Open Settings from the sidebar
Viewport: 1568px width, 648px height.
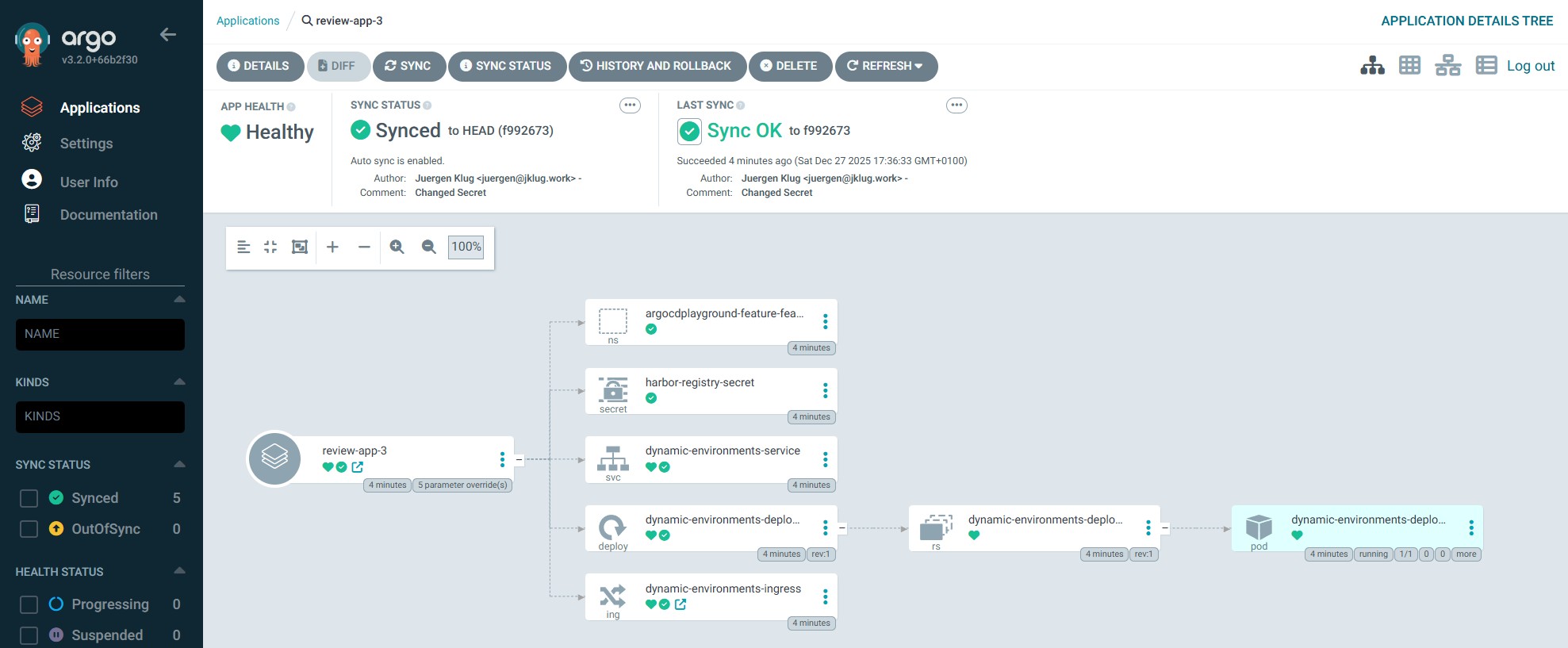(x=86, y=144)
